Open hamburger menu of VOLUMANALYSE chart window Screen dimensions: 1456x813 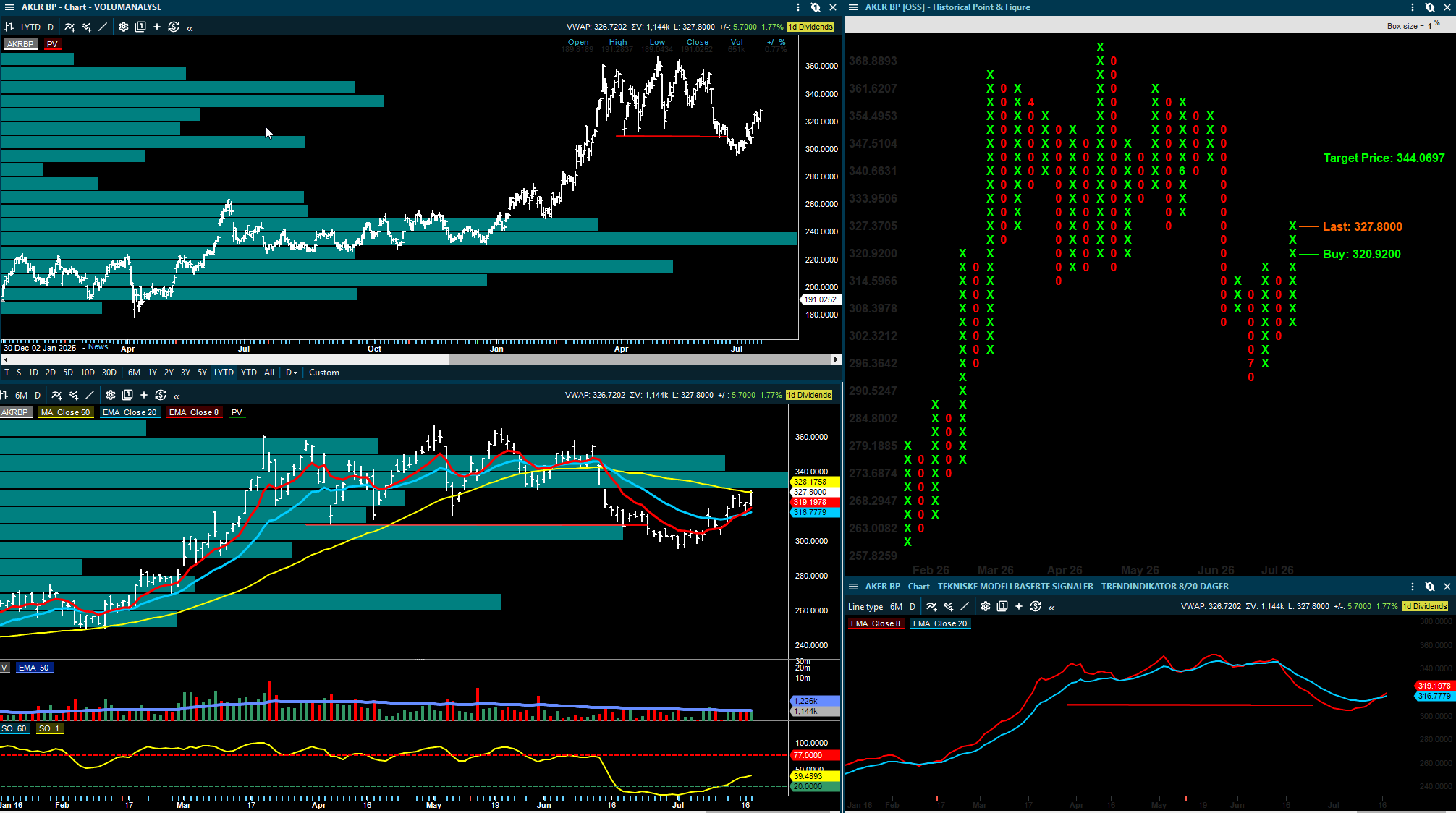point(9,7)
